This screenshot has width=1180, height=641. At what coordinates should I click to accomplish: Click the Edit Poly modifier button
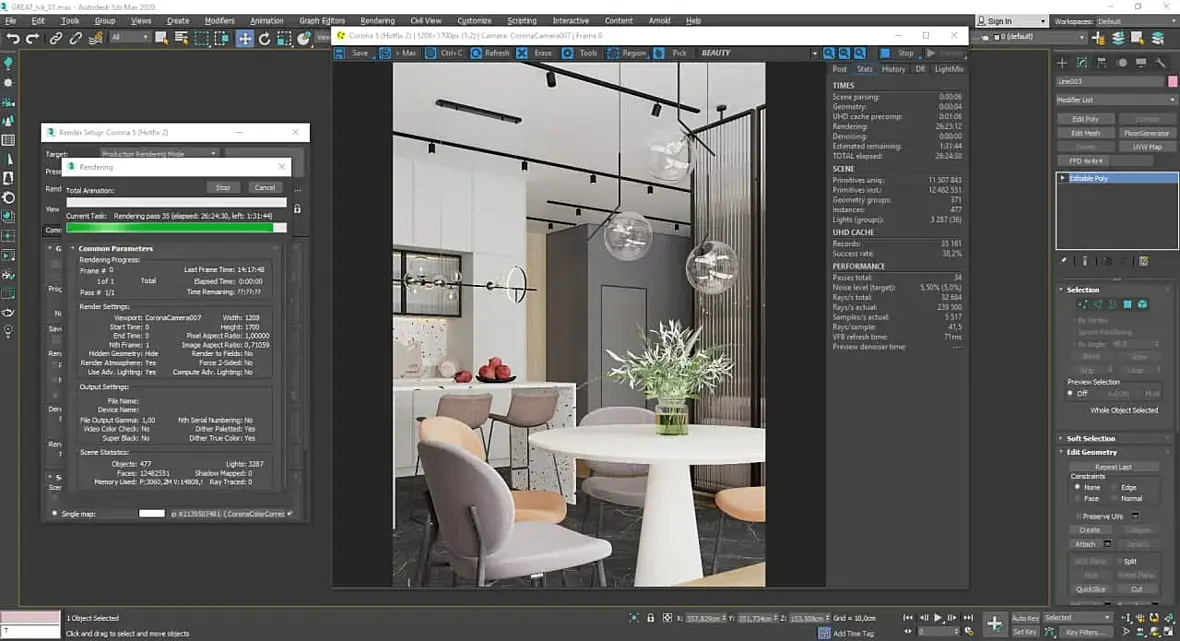(x=1085, y=119)
